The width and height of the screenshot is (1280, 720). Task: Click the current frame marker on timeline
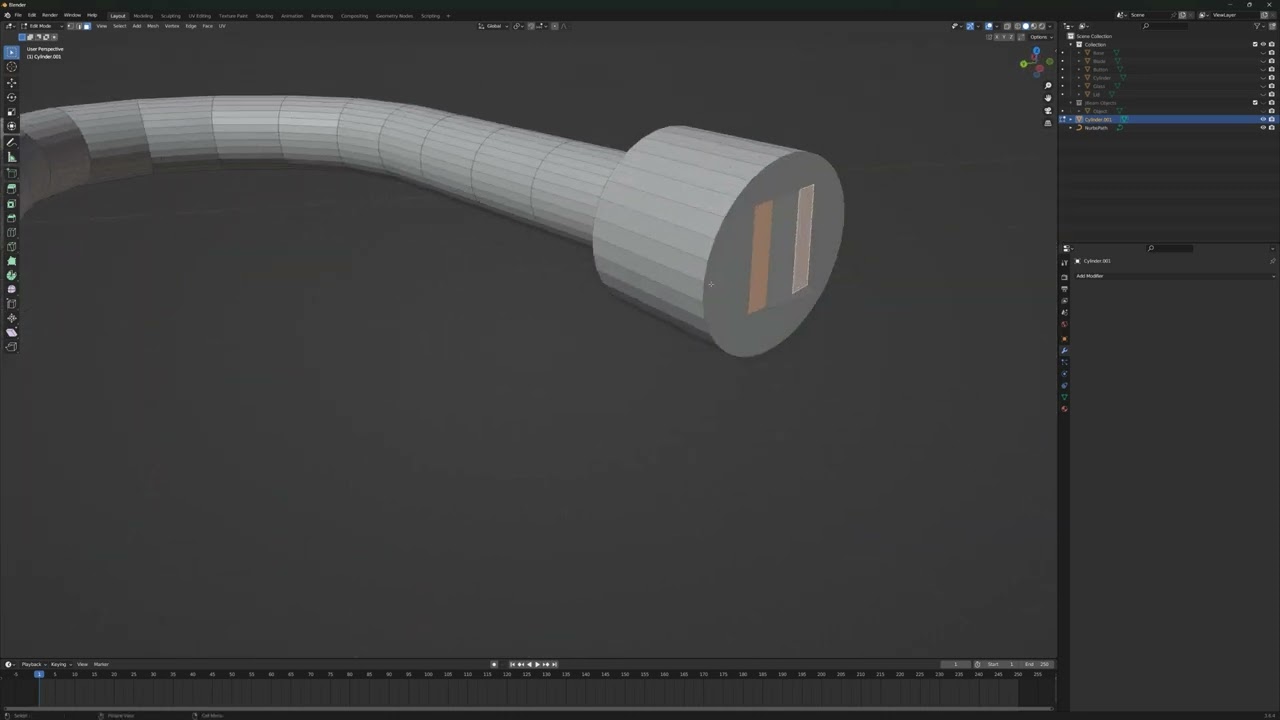click(39, 674)
